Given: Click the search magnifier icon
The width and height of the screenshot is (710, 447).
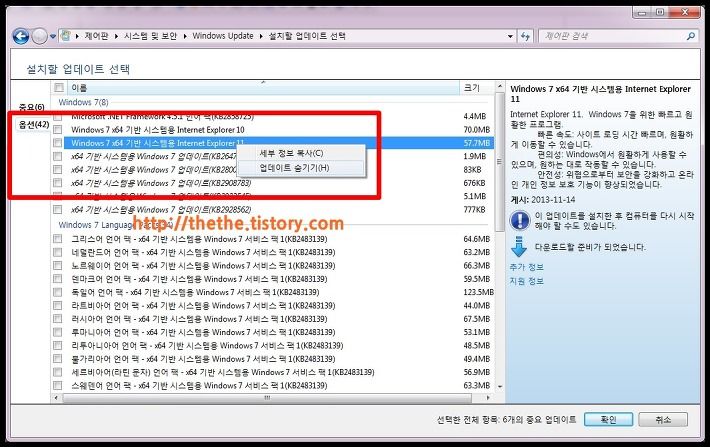Looking at the screenshot, I should coord(691,36).
